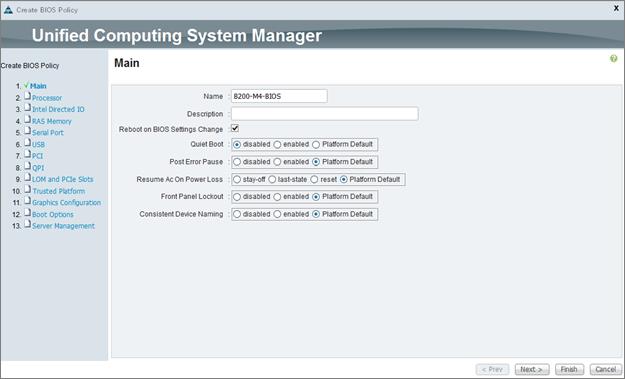Open the PCI step
The width and height of the screenshot is (625, 379).
(37, 156)
